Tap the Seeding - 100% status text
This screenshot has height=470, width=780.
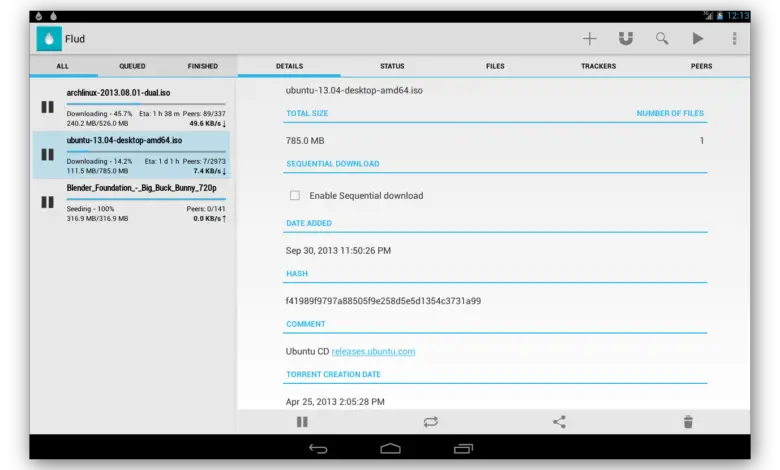pos(91,209)
